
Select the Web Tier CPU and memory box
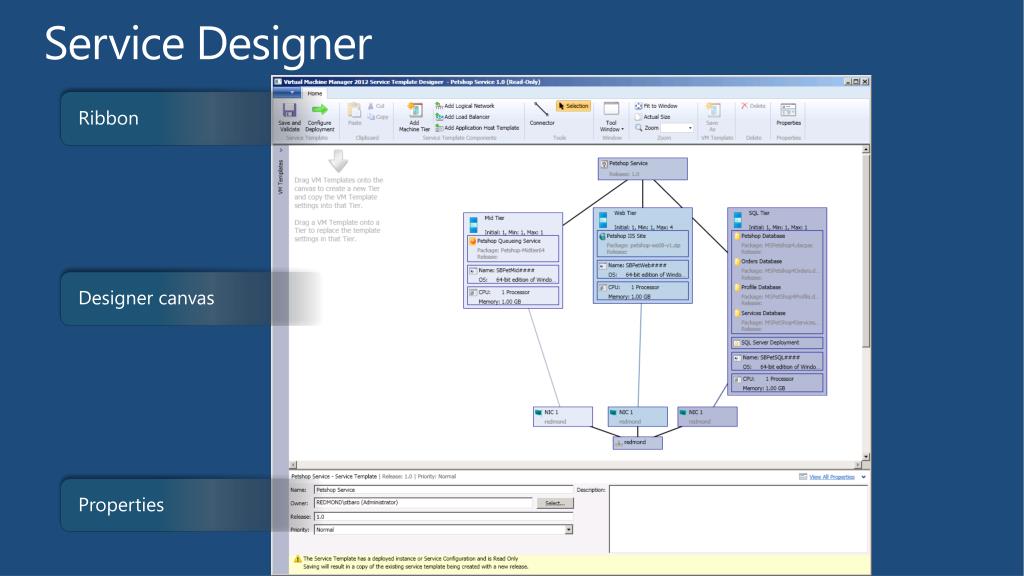[643, 291]
